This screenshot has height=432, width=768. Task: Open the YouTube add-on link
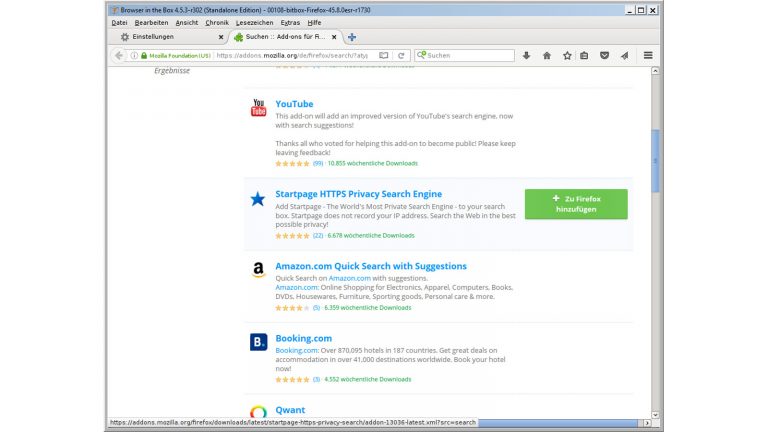click(294, 104)
